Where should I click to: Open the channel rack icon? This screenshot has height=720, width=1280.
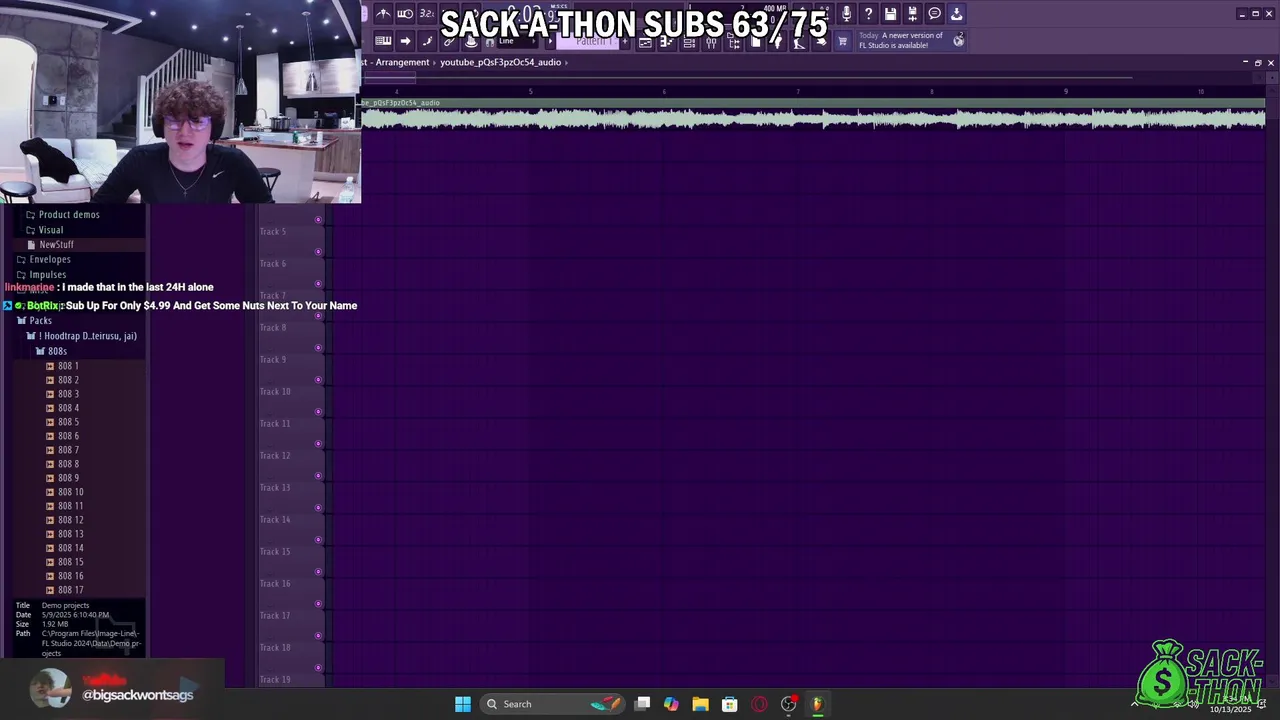(x=689, y=42)
